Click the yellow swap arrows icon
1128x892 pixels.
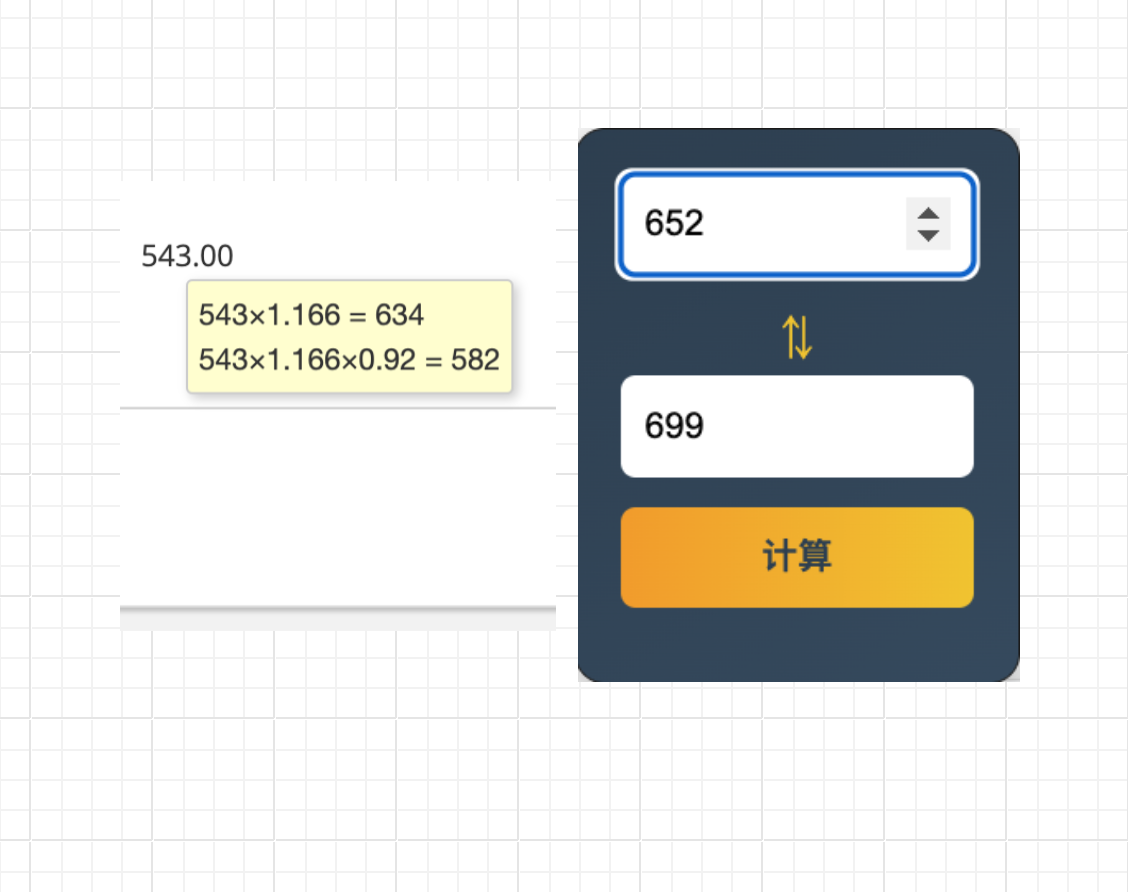pyautogui.click(x=797, y=337)
